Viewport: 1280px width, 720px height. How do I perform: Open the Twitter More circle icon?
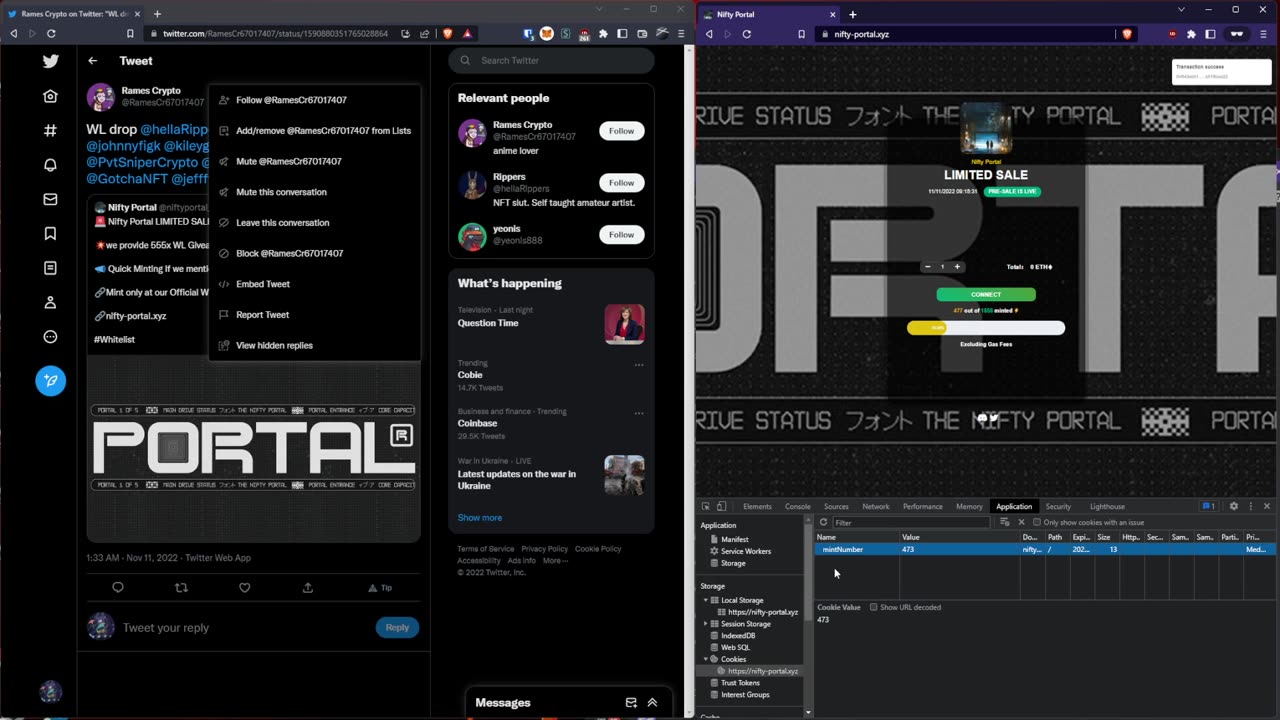[50, 337]
